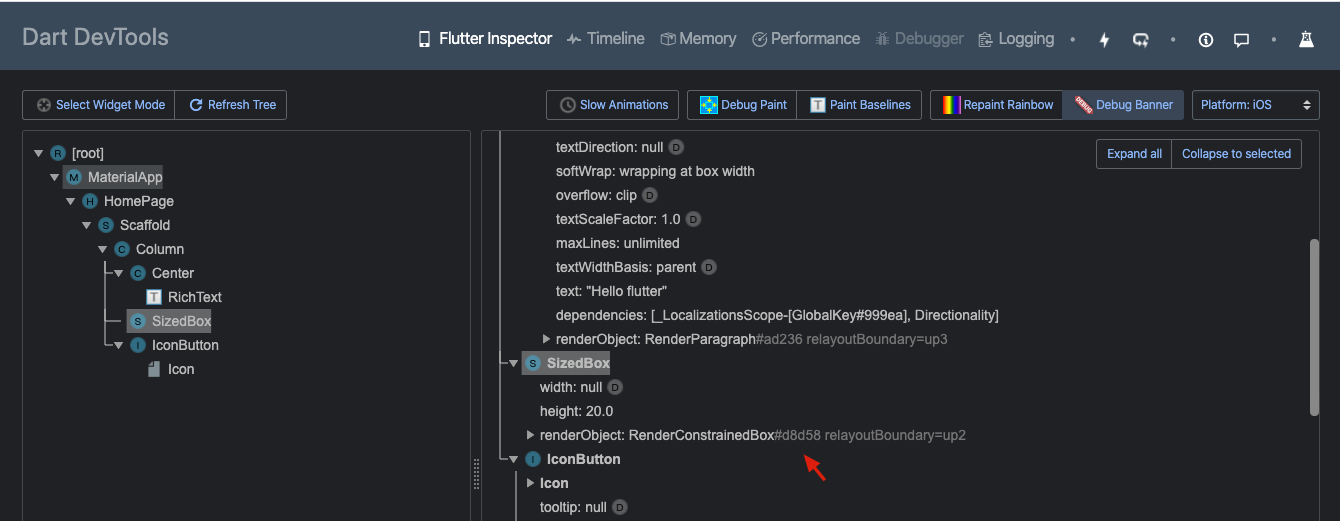Click the Expand all button
This screenshot has width=1340, height=521.
click(x=1134, y=154)
